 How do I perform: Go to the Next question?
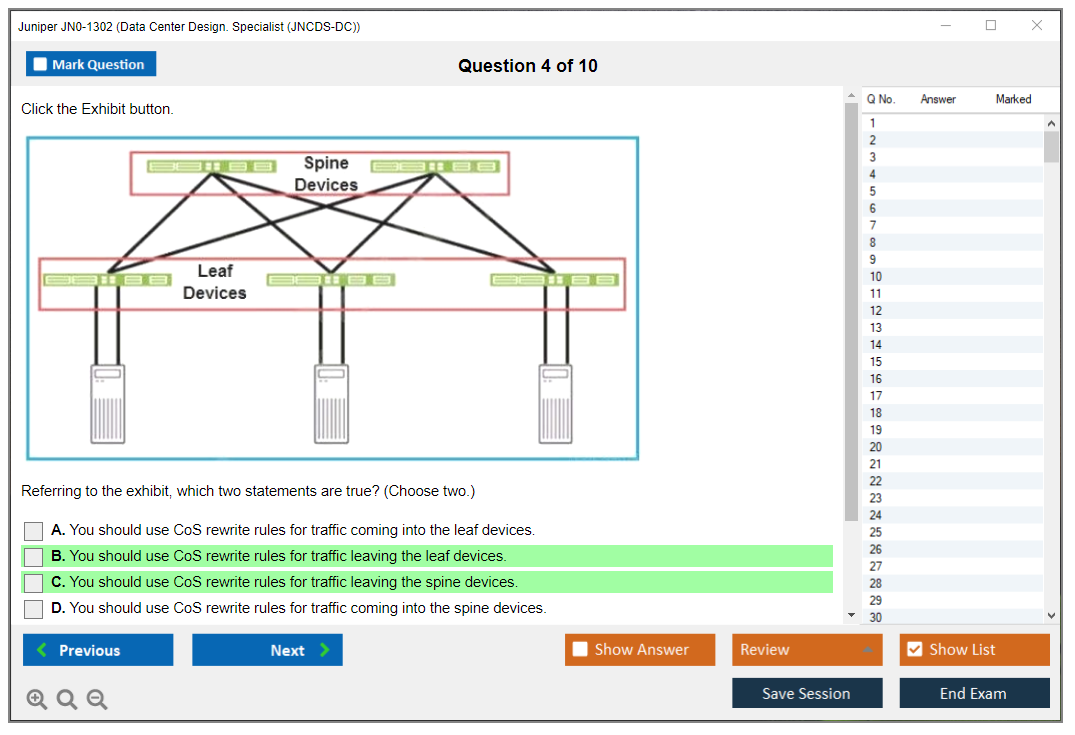click(x=267, y=650)
